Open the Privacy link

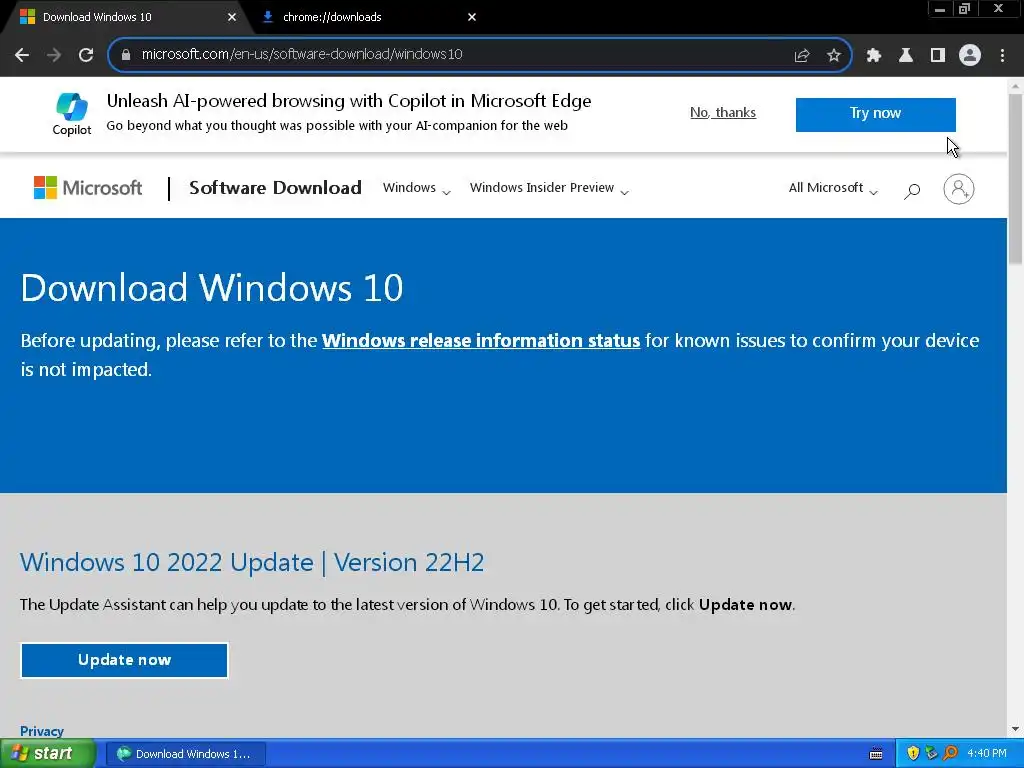(x=42, y=731)
